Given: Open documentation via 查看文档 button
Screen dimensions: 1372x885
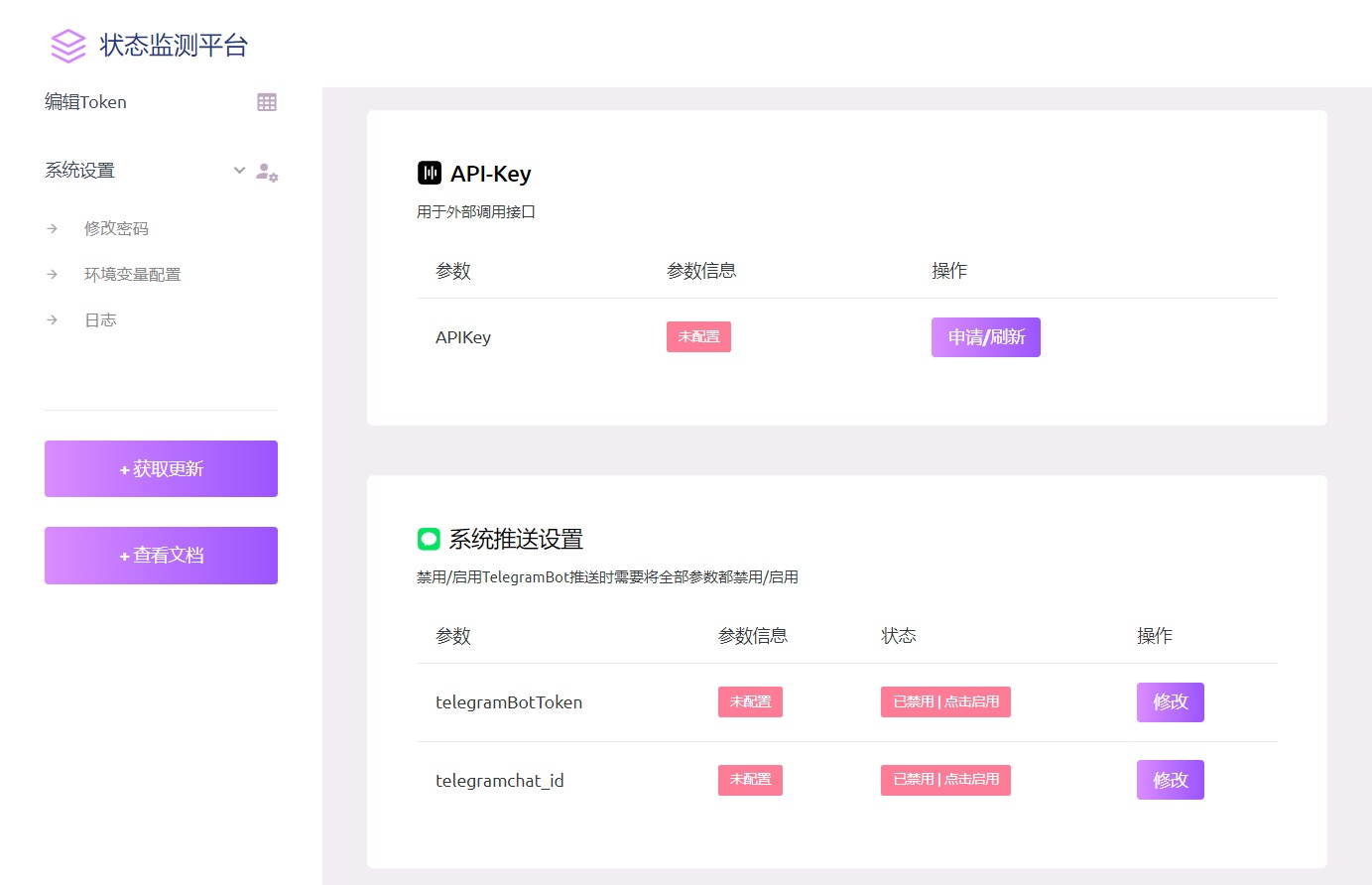Looking at the screenshot, I should click(x=160, y=555).
